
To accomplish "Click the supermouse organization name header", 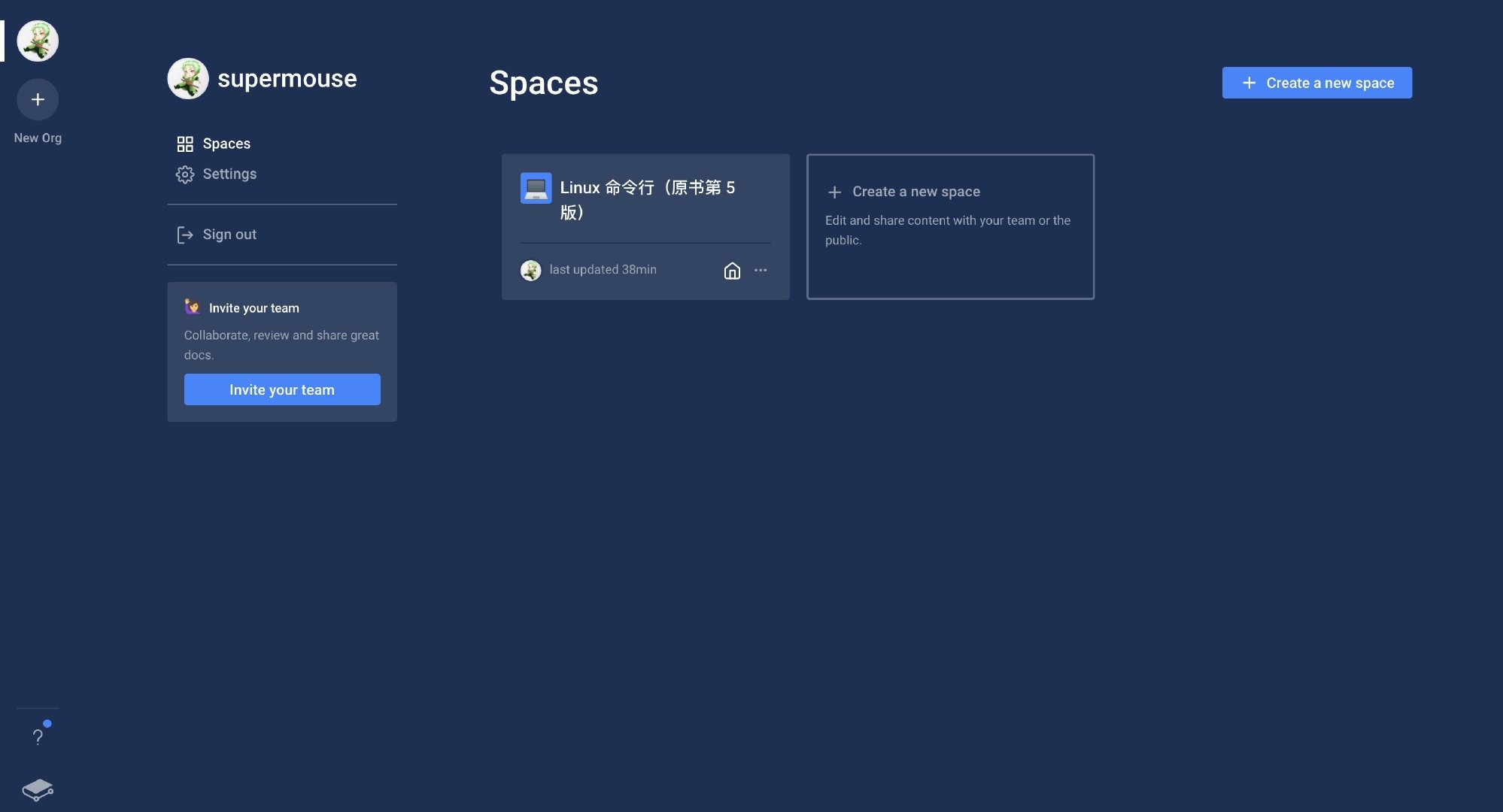I will point(287,78).
